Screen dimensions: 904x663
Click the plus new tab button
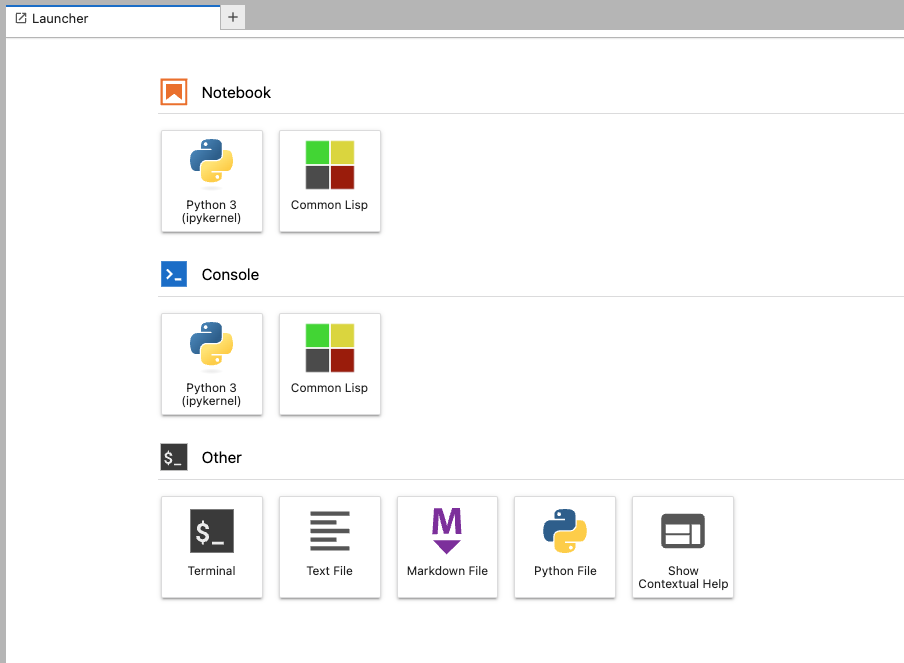(233, 17)
